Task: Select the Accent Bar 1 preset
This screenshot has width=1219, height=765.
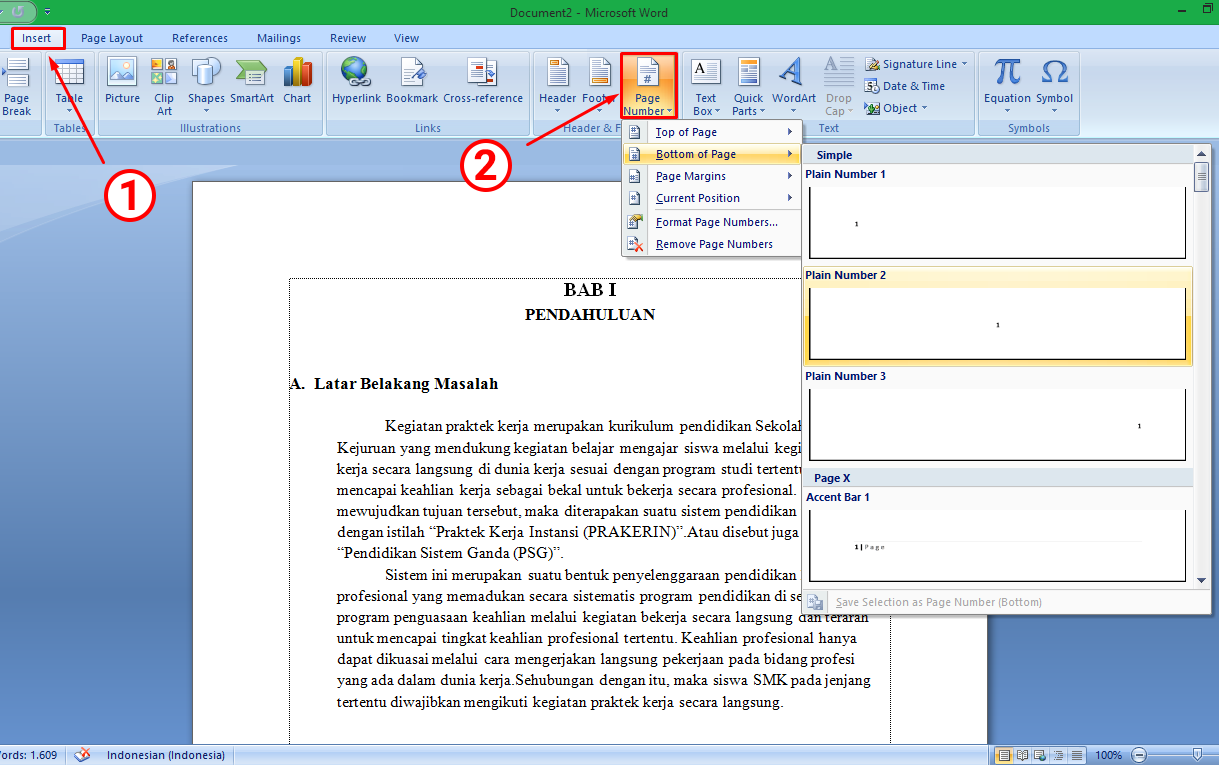Action: click(997, 536)
